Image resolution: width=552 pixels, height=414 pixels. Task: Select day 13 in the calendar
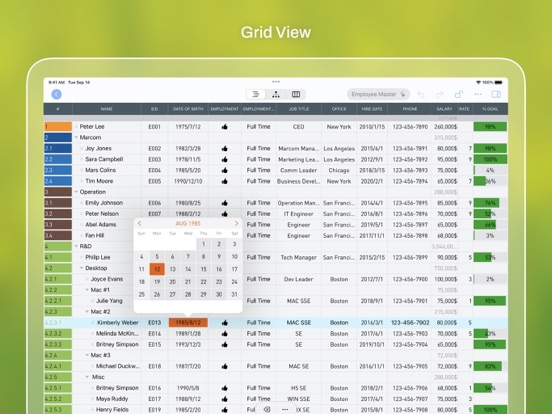click(172, 269)
